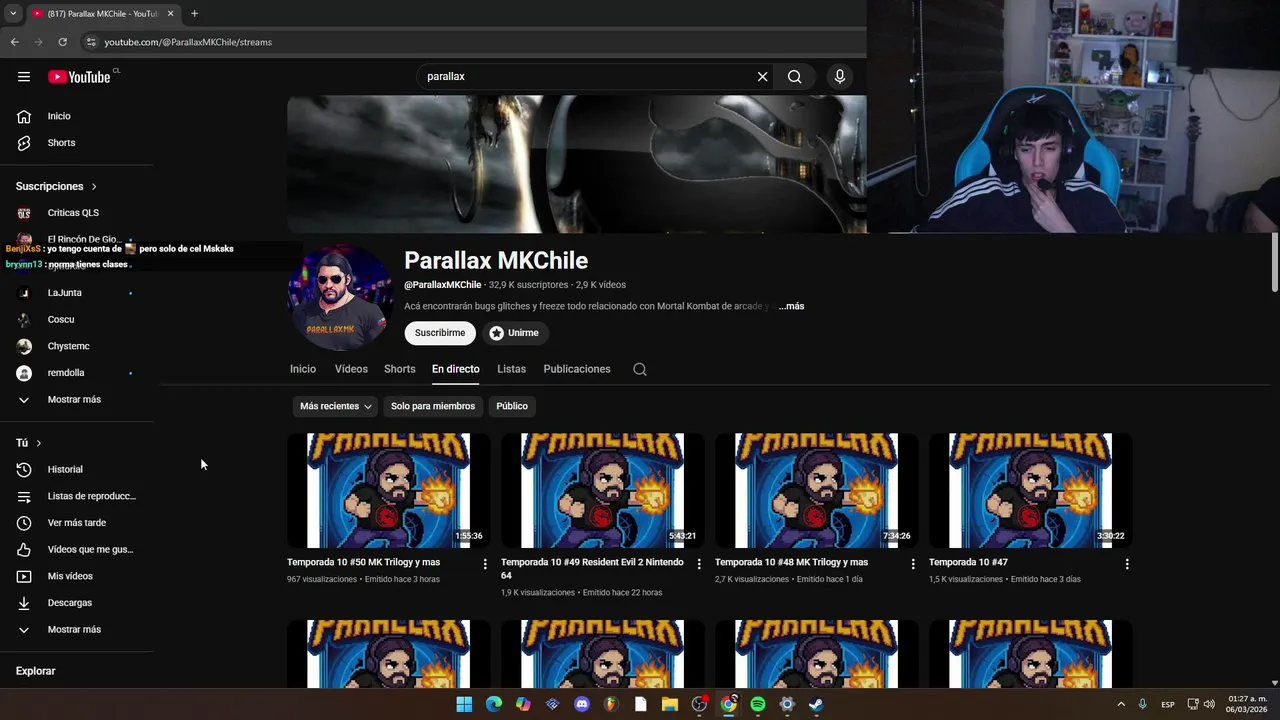
Task: Open options for Temporada 10 #48 video
Action: (x=913, y=564)
